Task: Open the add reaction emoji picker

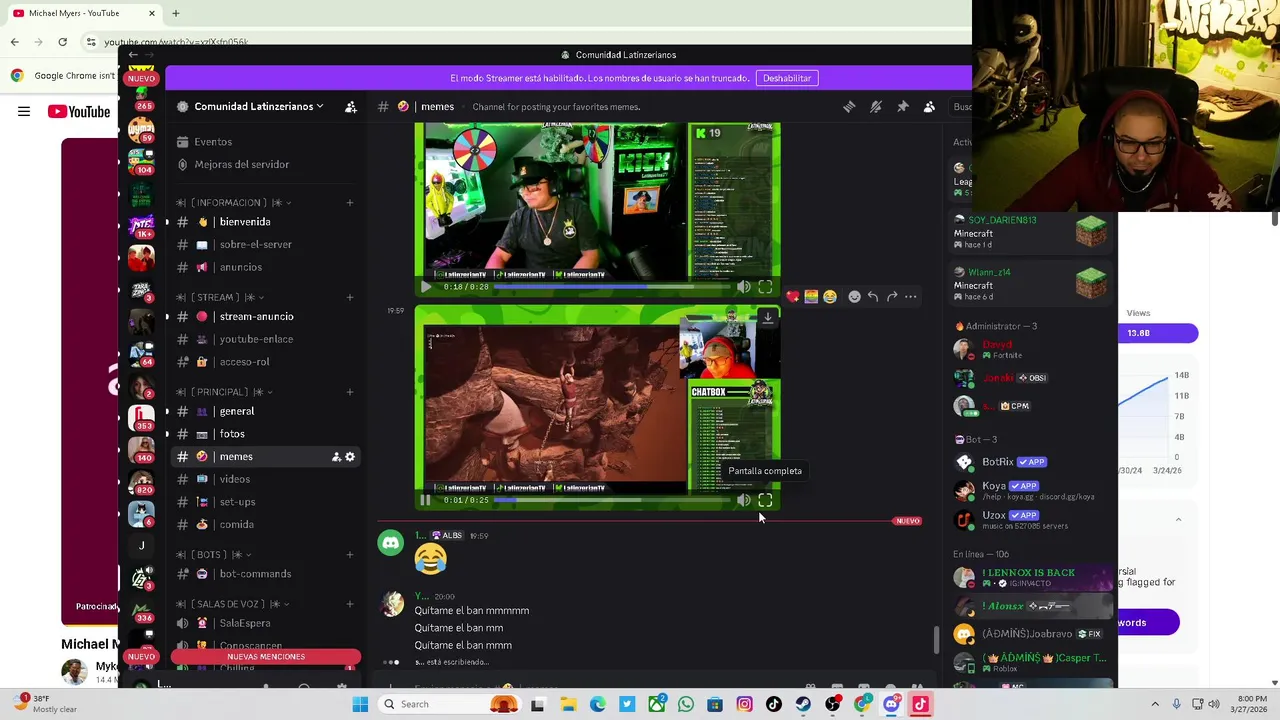Action: point(854,297)
